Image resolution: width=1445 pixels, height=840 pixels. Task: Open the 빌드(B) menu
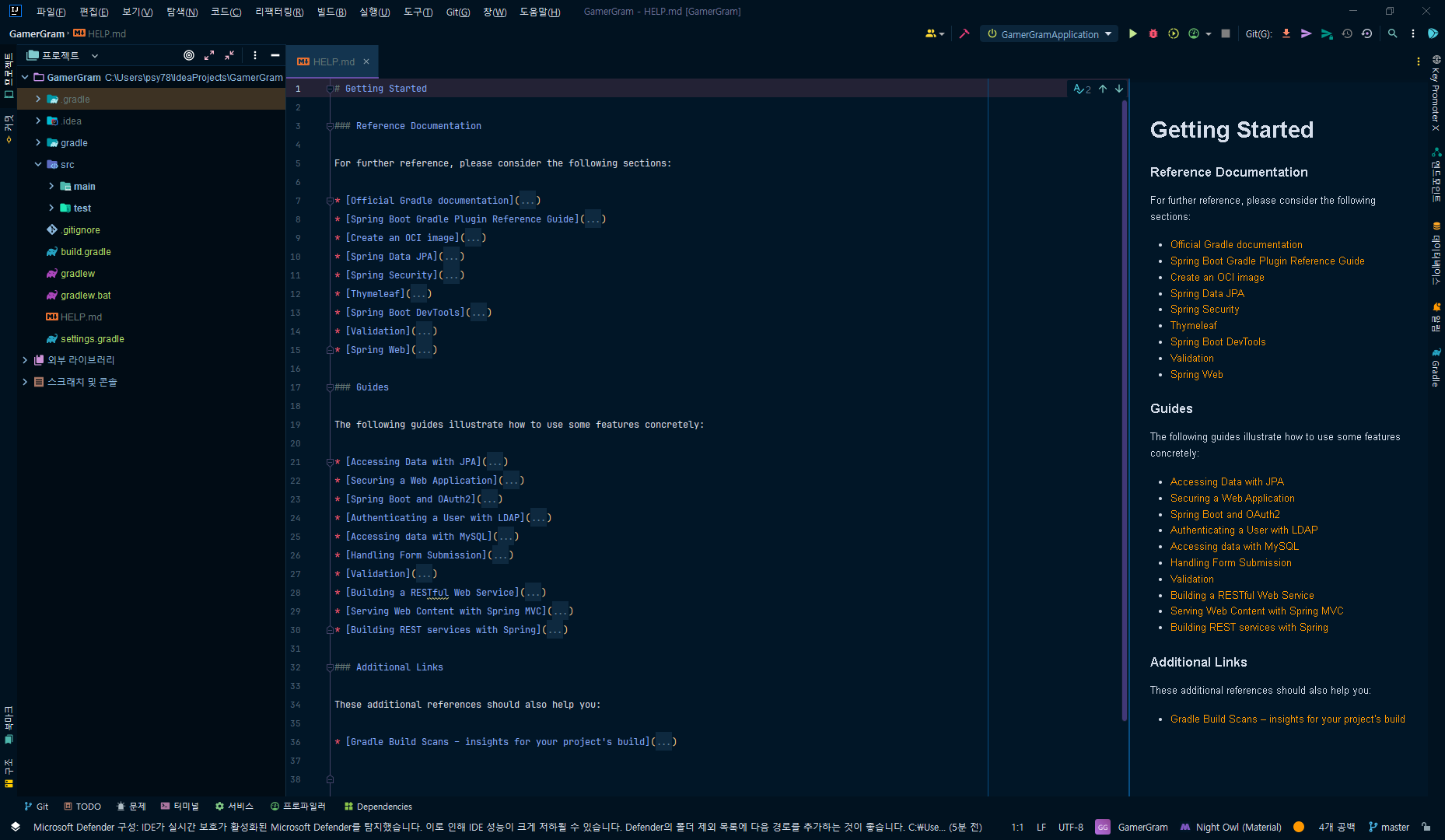(x=331, y=12)
